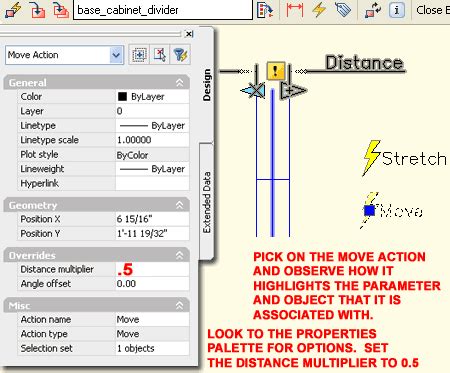This screenshot has width=450, height=373.
Task: Select the Distance parameter label
Action: pyautogui.click(x=364, y=63)
